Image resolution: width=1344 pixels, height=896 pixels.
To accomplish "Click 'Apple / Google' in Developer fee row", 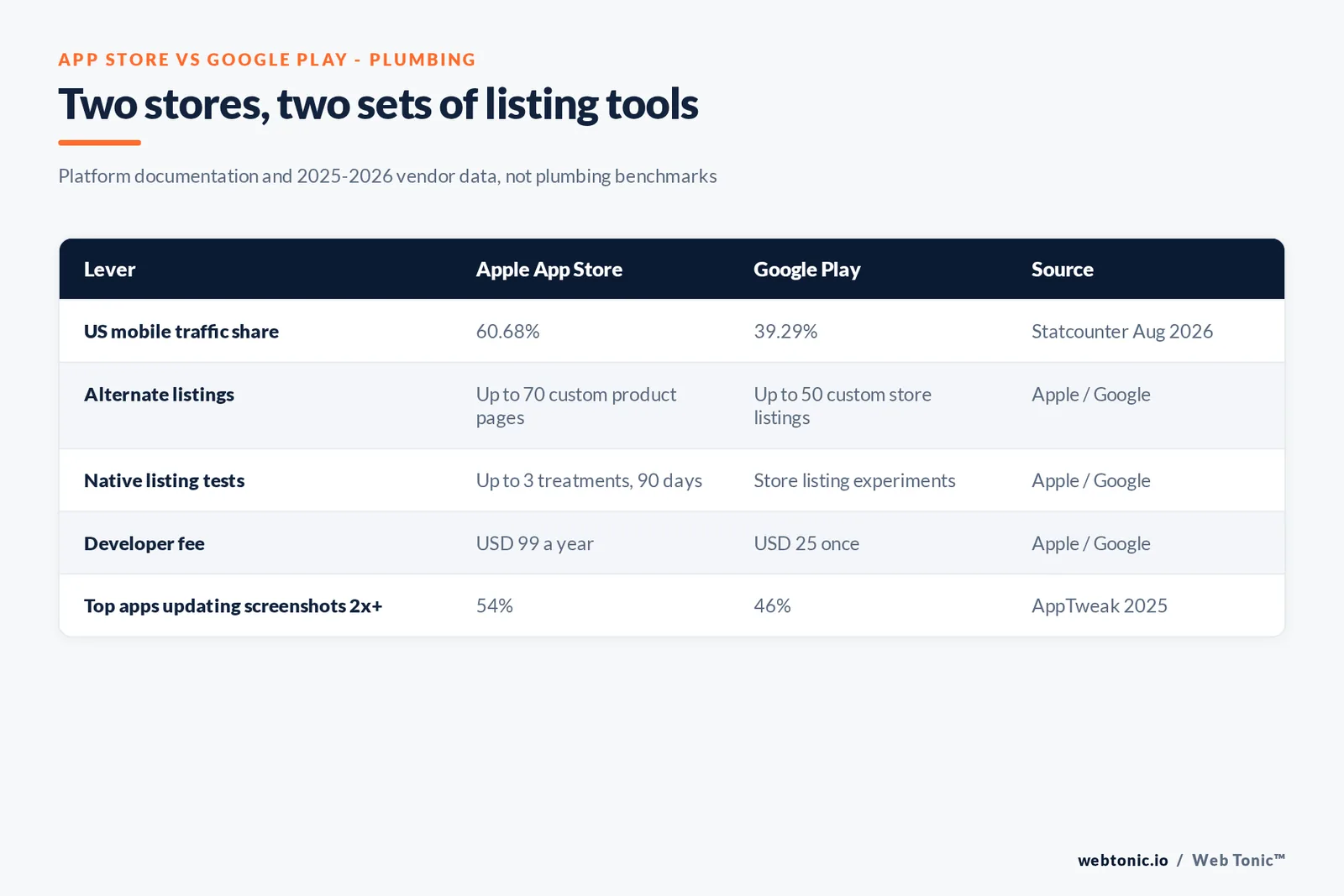I will pyautogui.click(x=1091, y=544).
